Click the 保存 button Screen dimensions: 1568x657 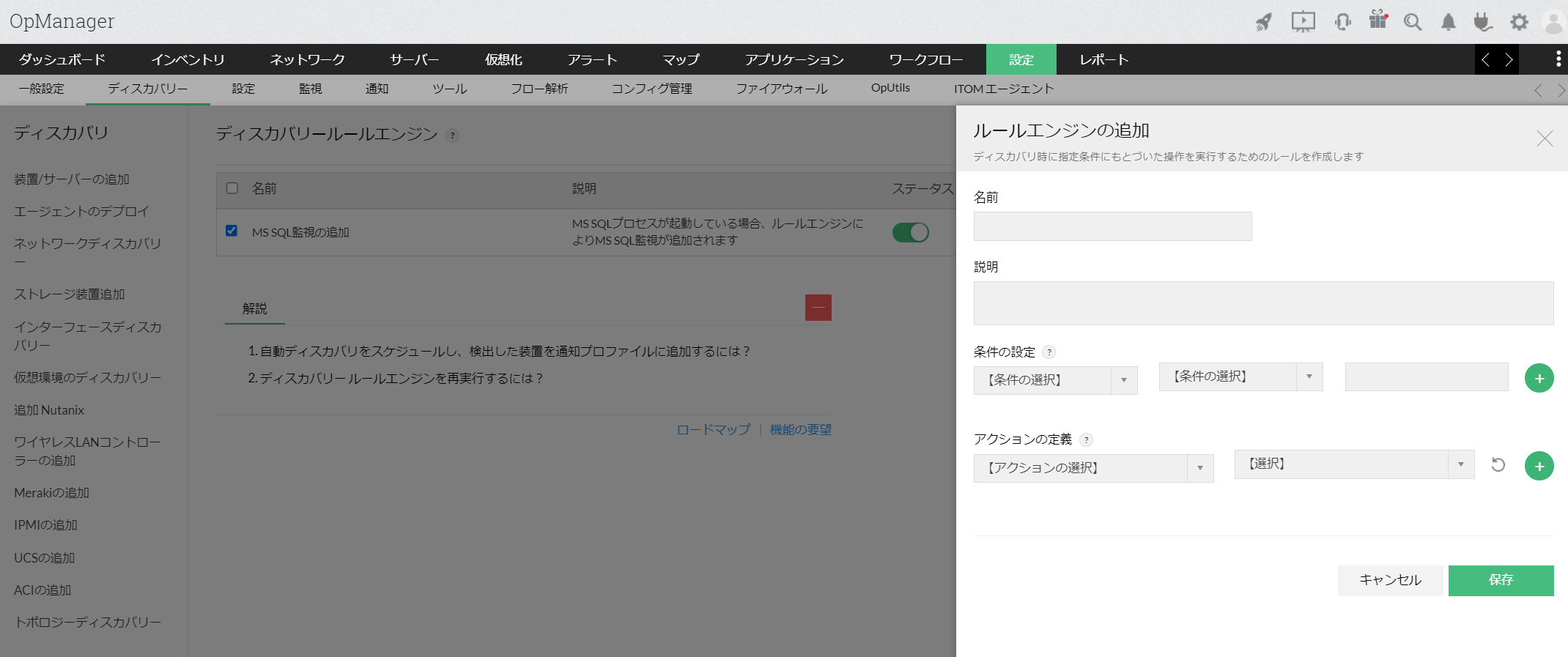pos(1501,580)
